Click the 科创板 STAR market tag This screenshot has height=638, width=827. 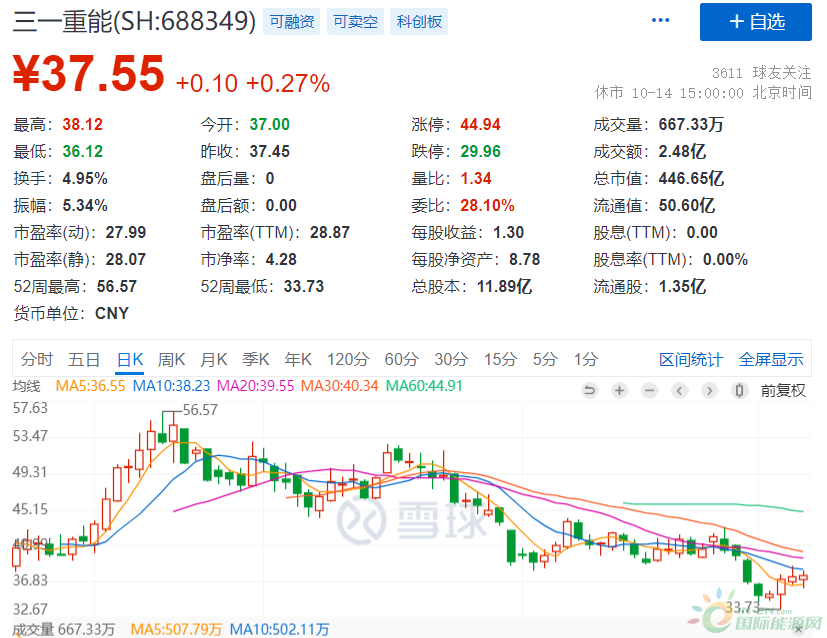[418, 21]
